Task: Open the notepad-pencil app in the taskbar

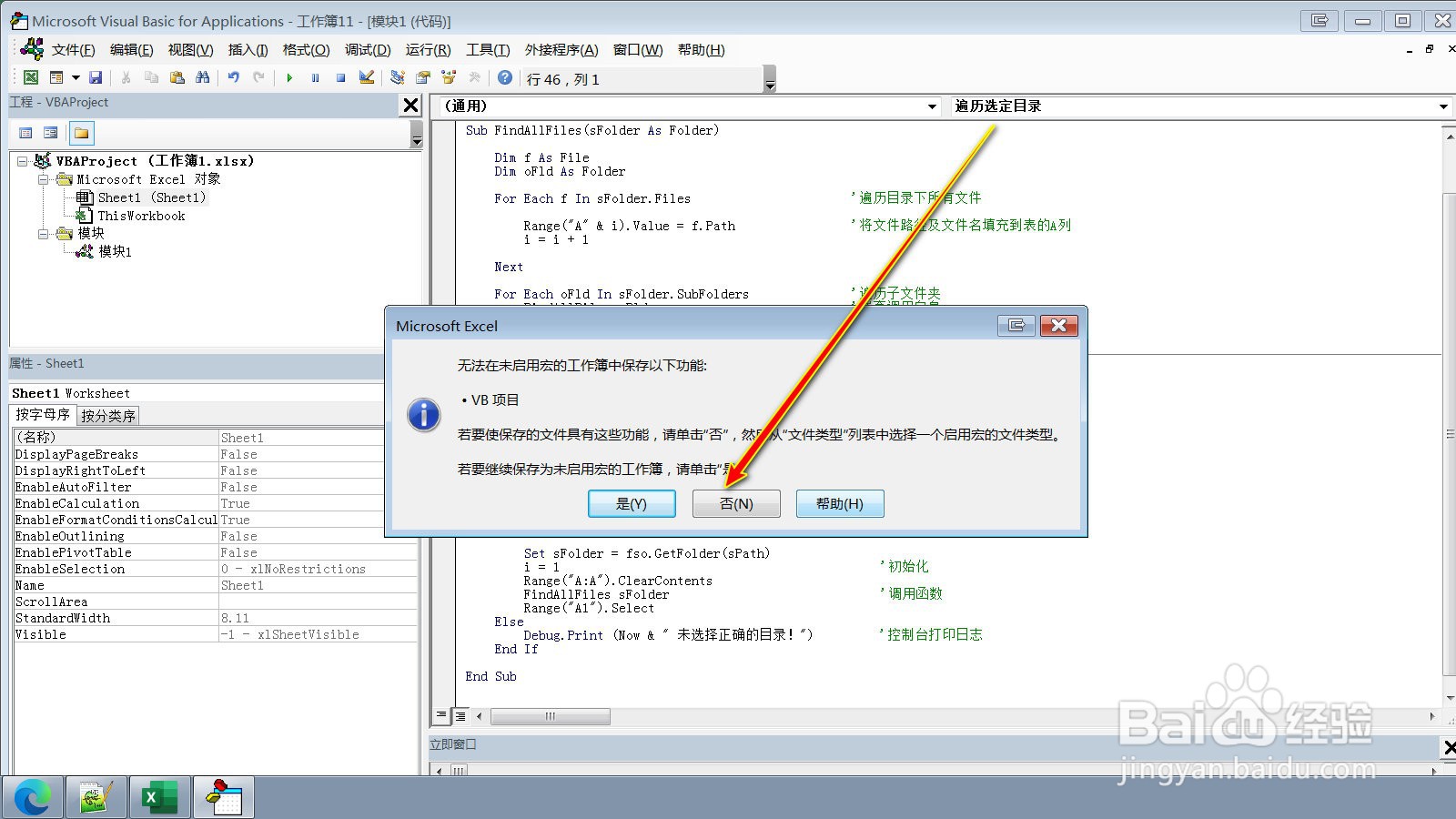Action: 96,798
